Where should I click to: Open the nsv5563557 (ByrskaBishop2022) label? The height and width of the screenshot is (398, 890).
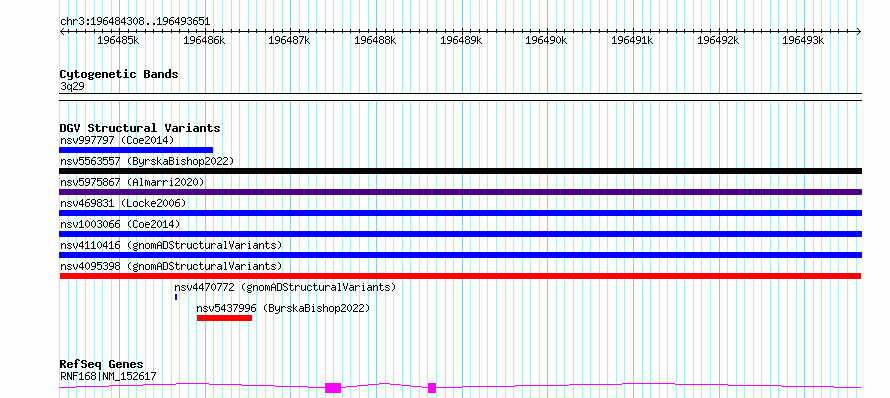tap(147, 161)
